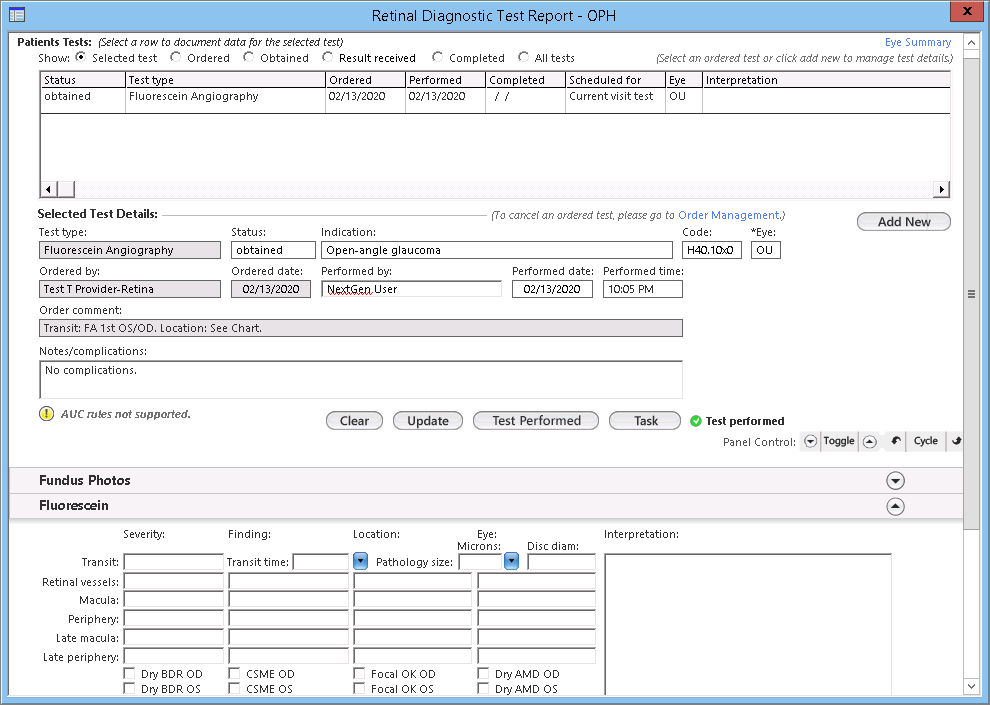Click the 'Performed by' field with NextGen User
Viewport: 990px width, 705px height.
pyautogui.click(x=412, y=289)
